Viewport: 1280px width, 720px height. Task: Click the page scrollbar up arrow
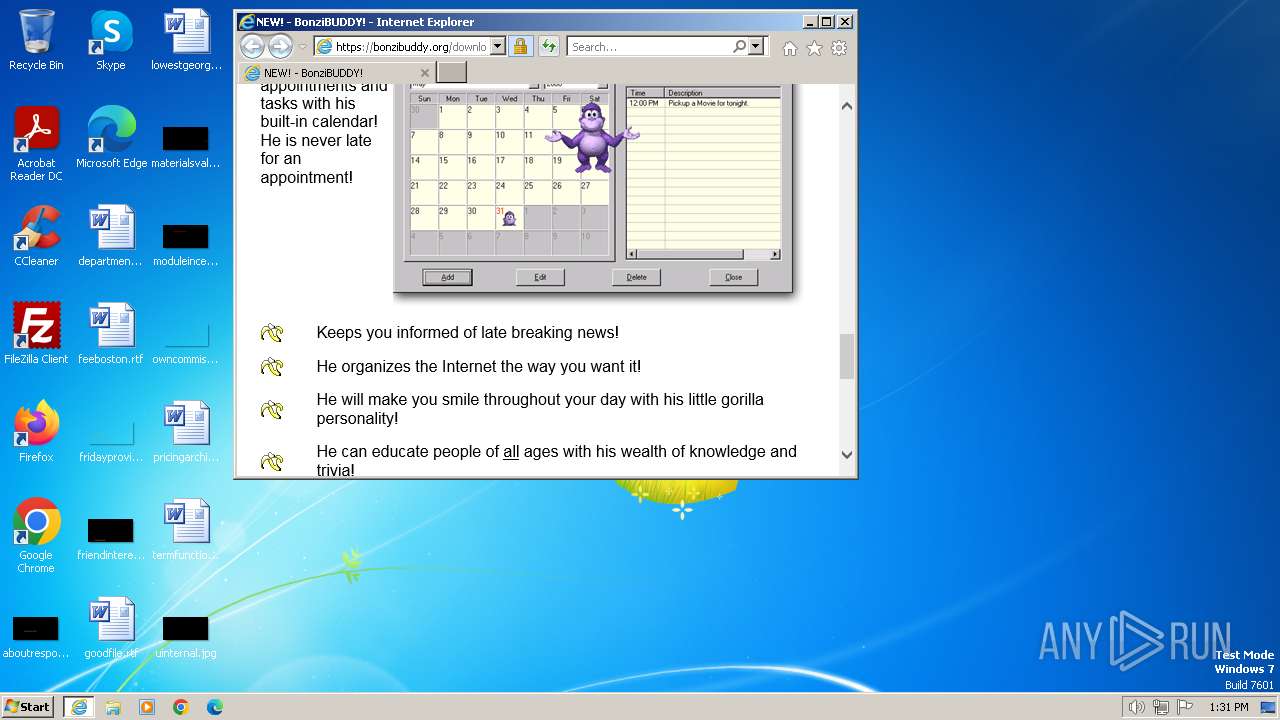click(x=847, y=106)
